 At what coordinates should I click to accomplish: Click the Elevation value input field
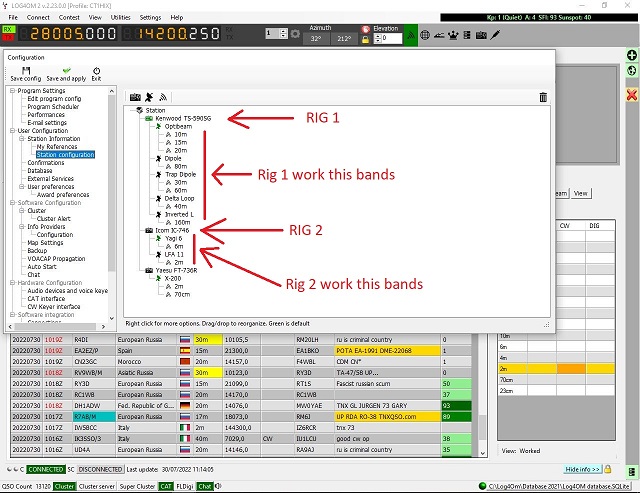392,38
